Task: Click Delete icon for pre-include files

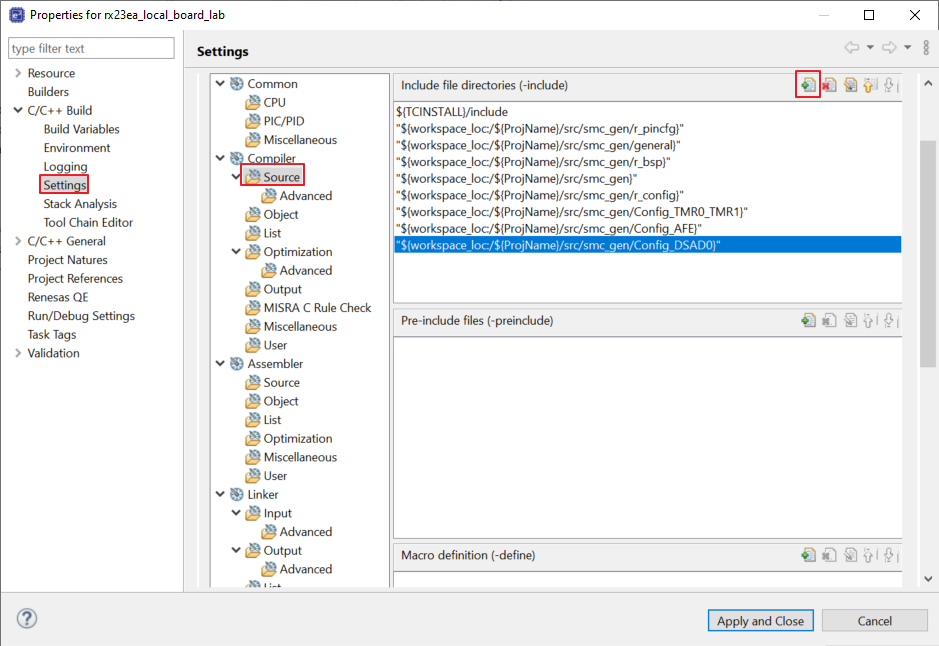Action: 829,320
